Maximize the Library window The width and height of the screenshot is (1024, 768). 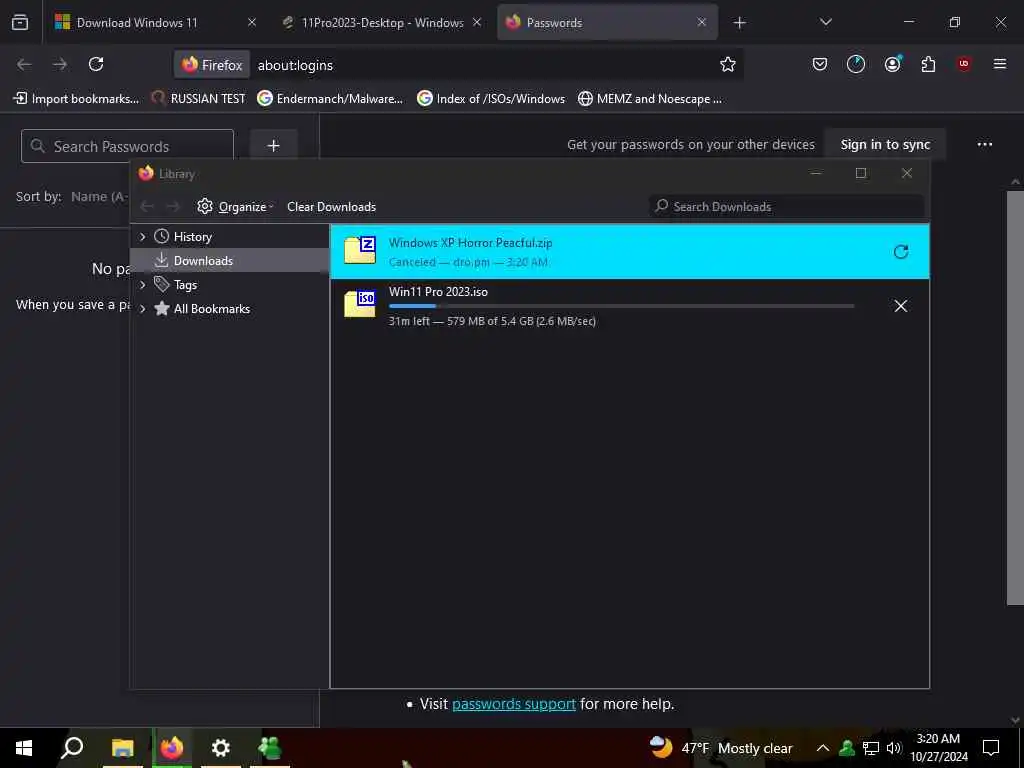861,173
